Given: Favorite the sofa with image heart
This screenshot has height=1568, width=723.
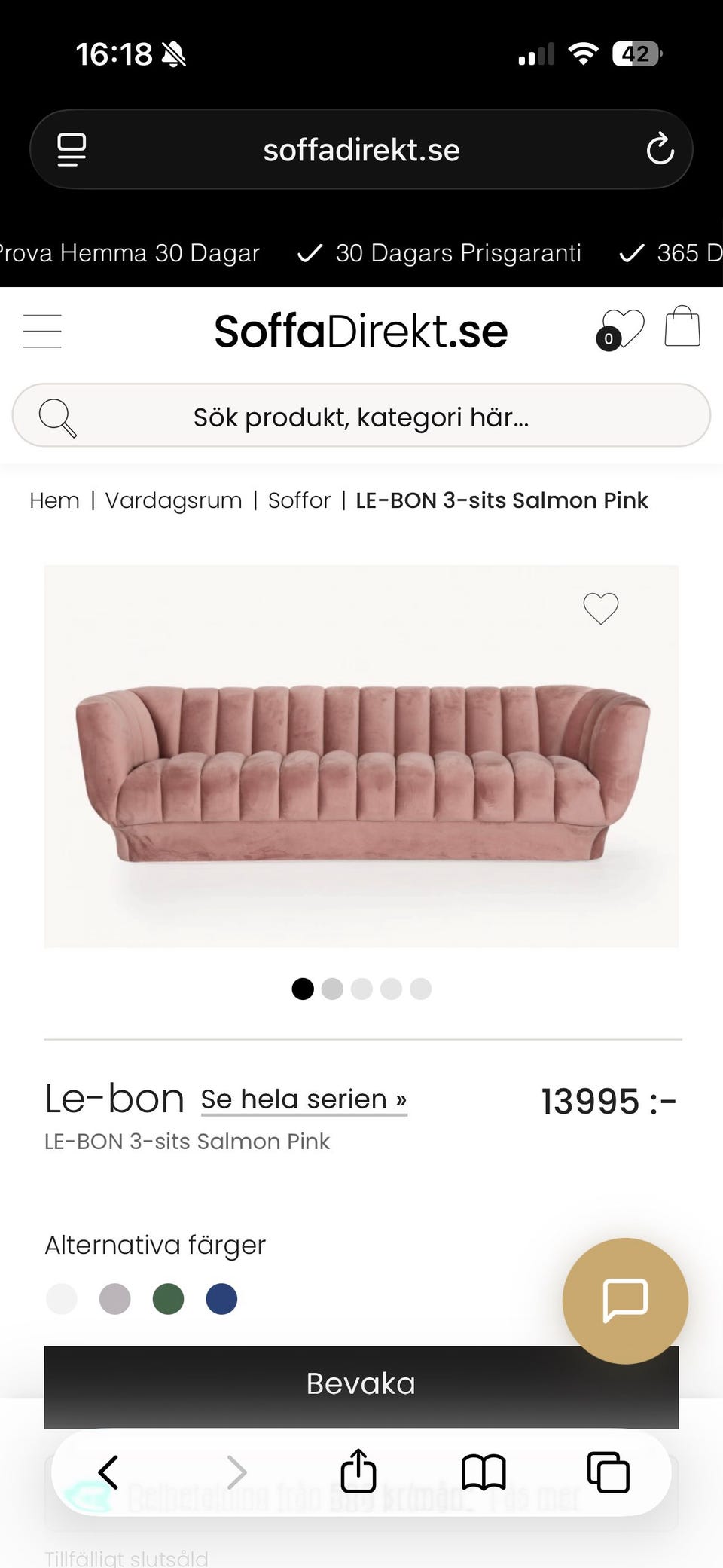Looking at the screenshot, I should [601, 608].
